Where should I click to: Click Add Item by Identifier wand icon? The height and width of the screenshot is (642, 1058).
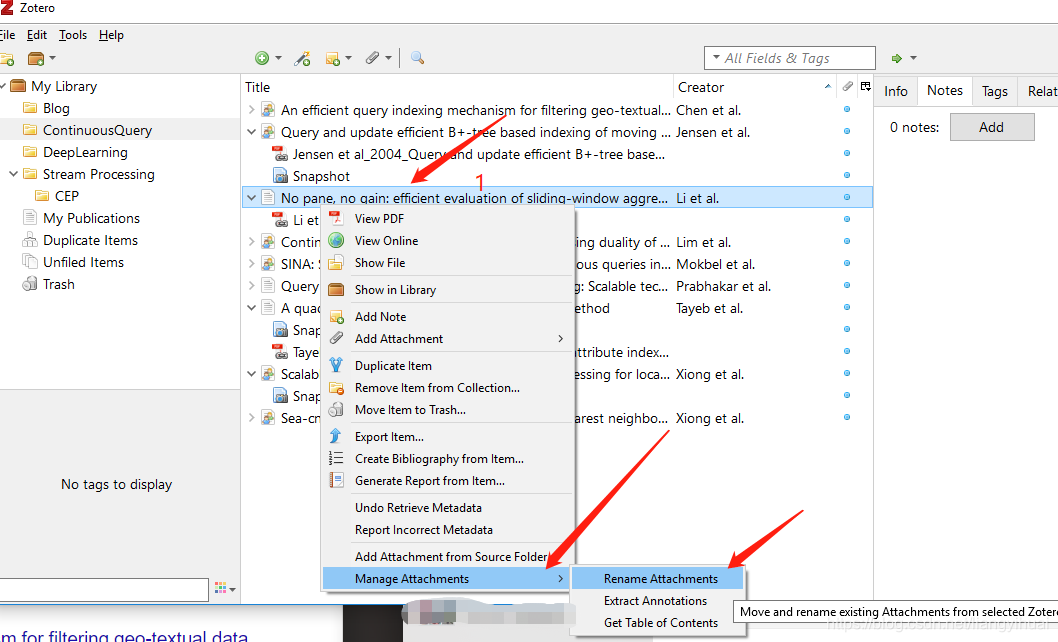302,59
